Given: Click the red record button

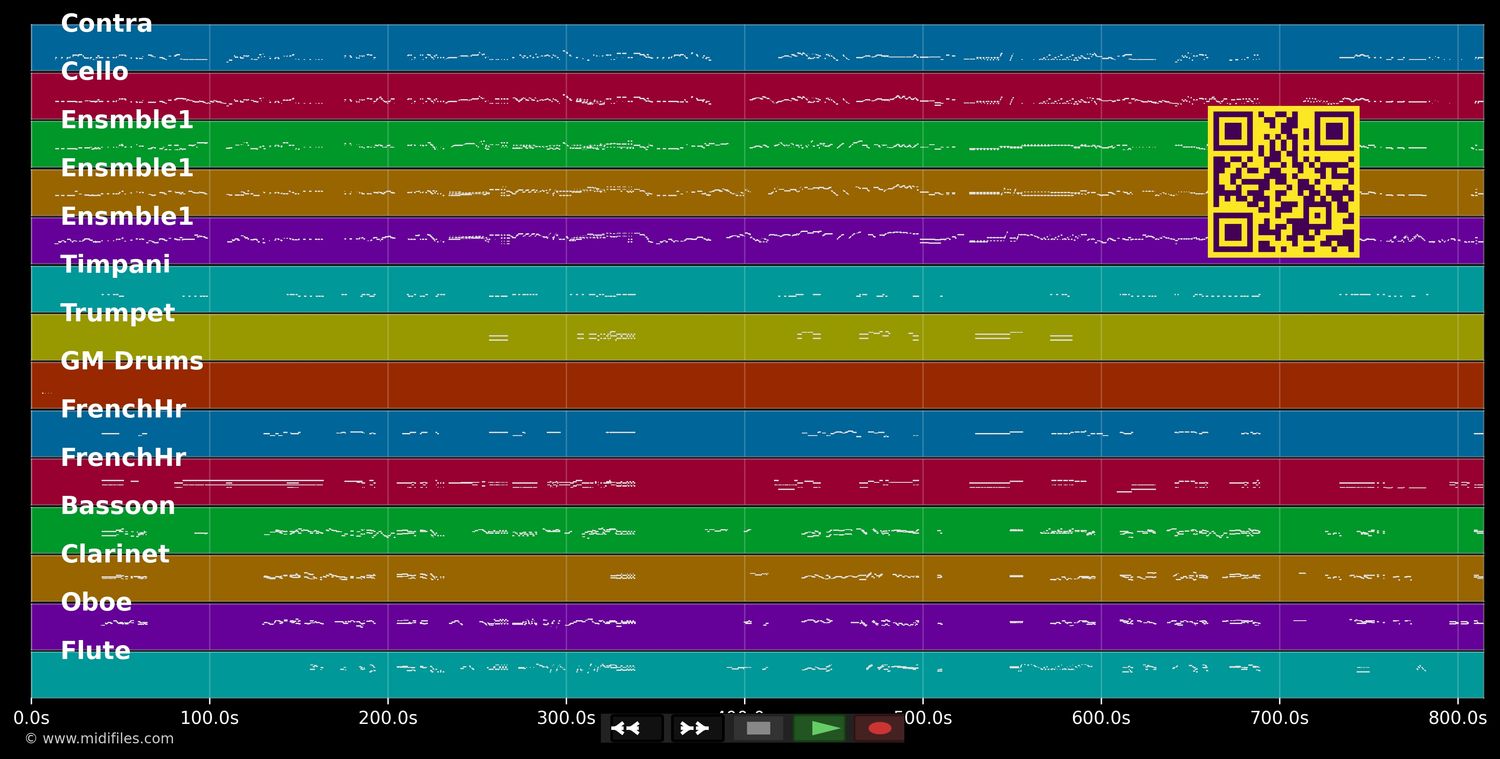Looking at the screenshot, I should pyautogui.click(x=879, y=728).
